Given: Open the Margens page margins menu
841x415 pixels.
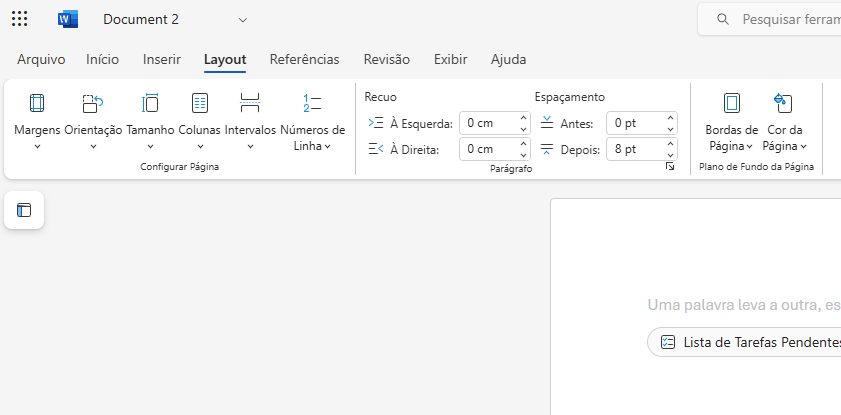Looking at the screenshot, I should pos(37,120).
